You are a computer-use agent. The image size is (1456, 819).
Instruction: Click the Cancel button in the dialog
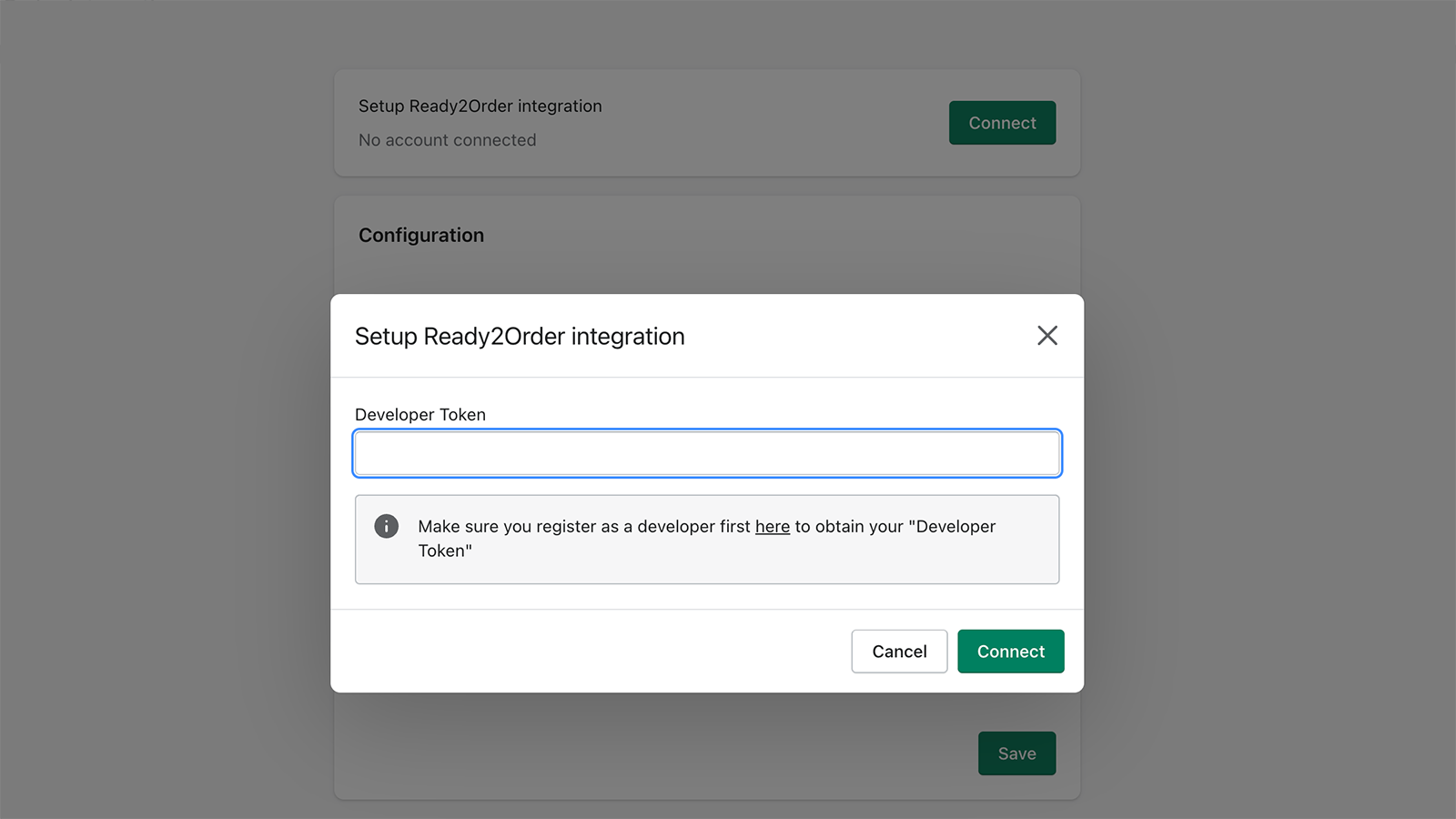(899, 652)
